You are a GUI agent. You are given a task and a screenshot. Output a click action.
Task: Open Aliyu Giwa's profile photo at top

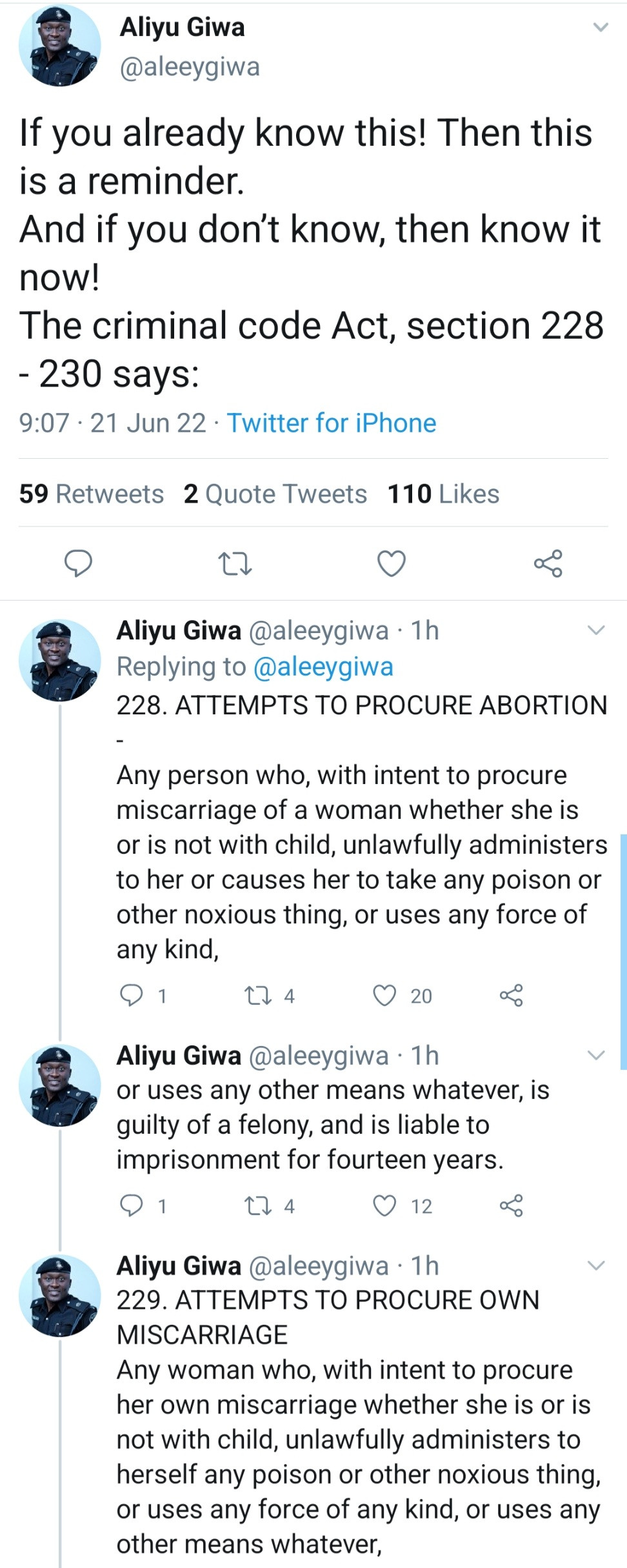60,46
